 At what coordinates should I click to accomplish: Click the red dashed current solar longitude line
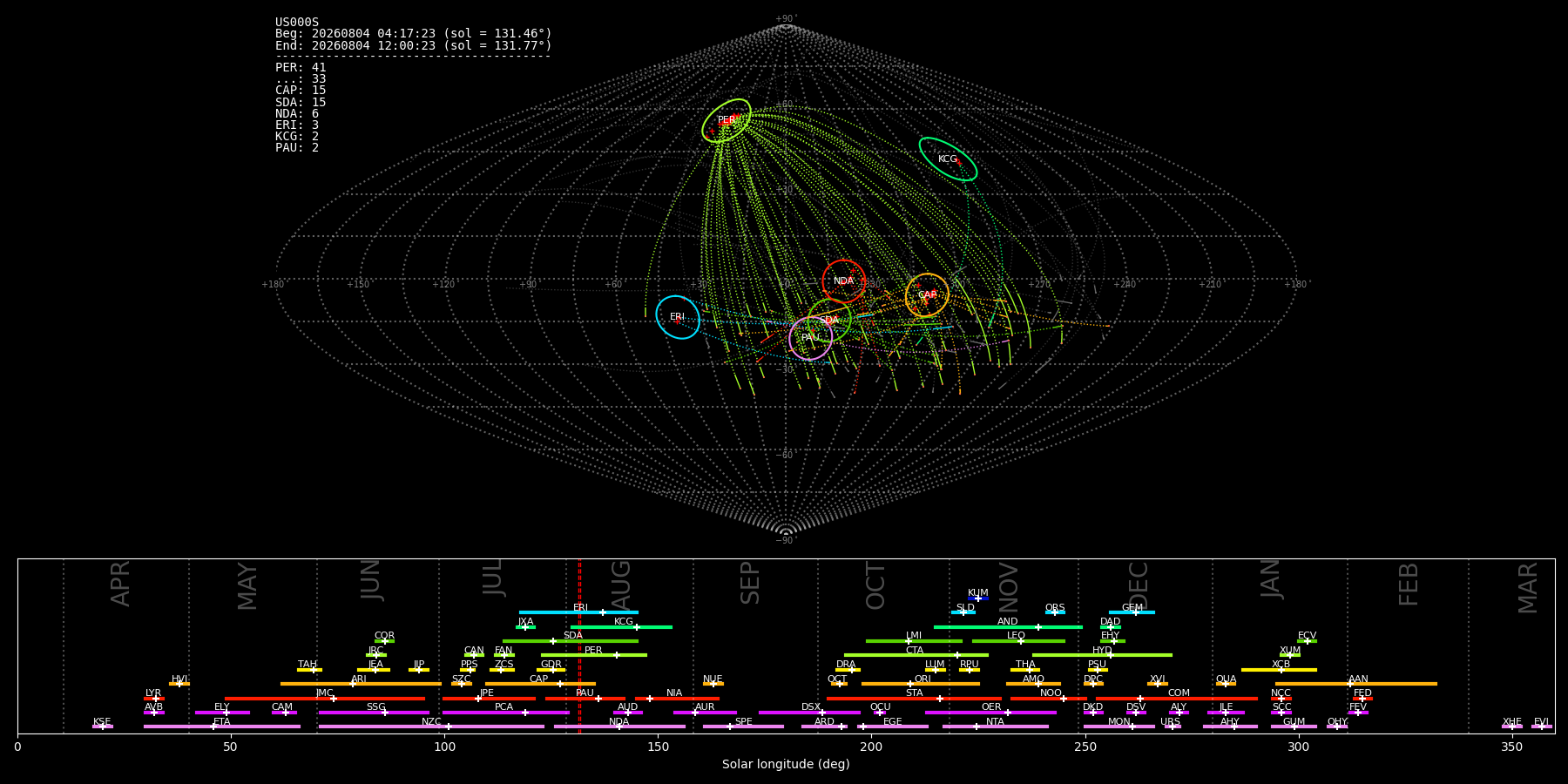click(x=579, y=646)
